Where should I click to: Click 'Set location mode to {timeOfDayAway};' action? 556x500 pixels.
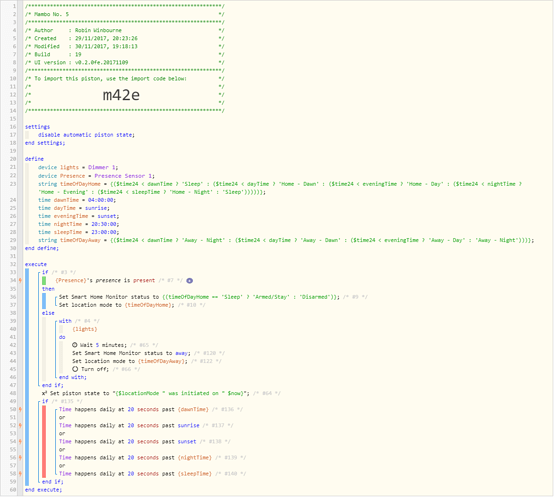point(130,362)
